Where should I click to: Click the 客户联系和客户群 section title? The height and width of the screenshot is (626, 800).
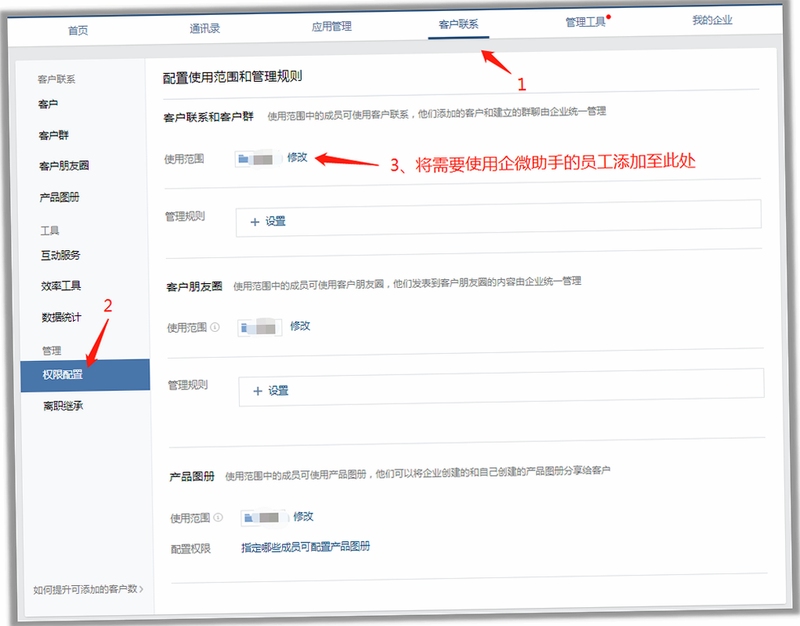pos(208,117)
